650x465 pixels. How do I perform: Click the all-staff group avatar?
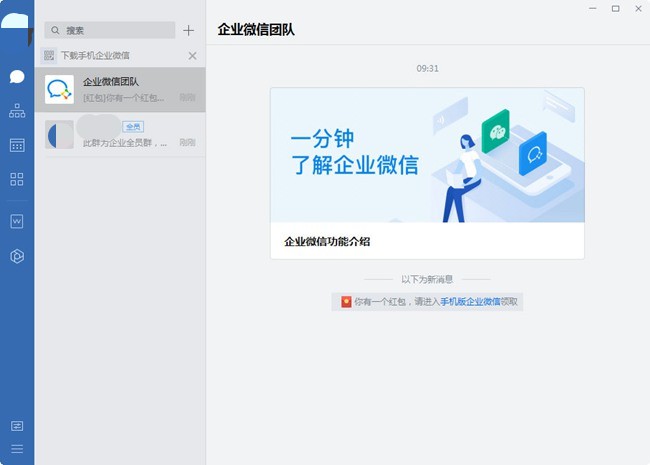click(59, 134)
